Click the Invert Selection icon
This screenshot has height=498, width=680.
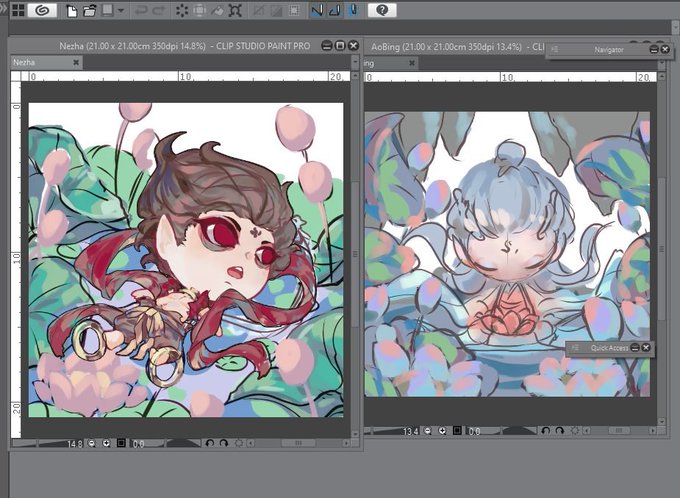(276, 11)
